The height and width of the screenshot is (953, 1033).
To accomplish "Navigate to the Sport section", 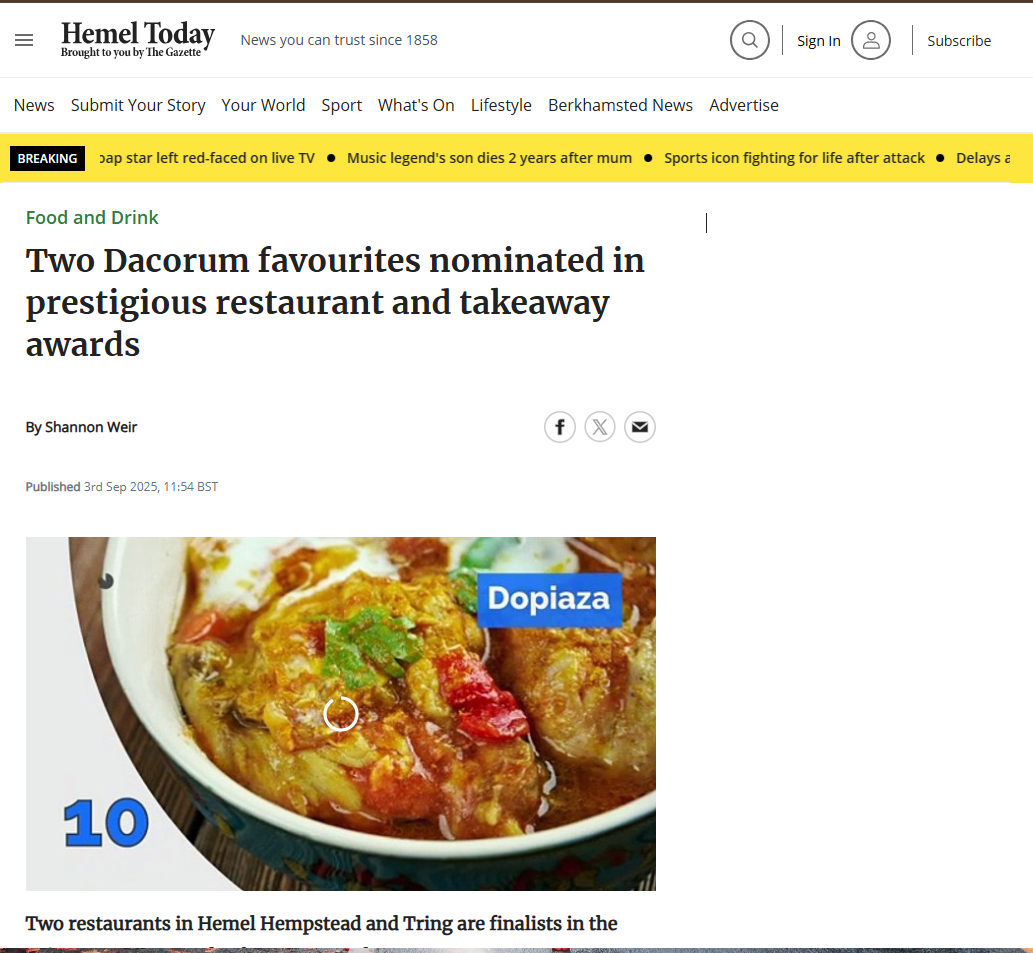I will (x=341, y=105).
